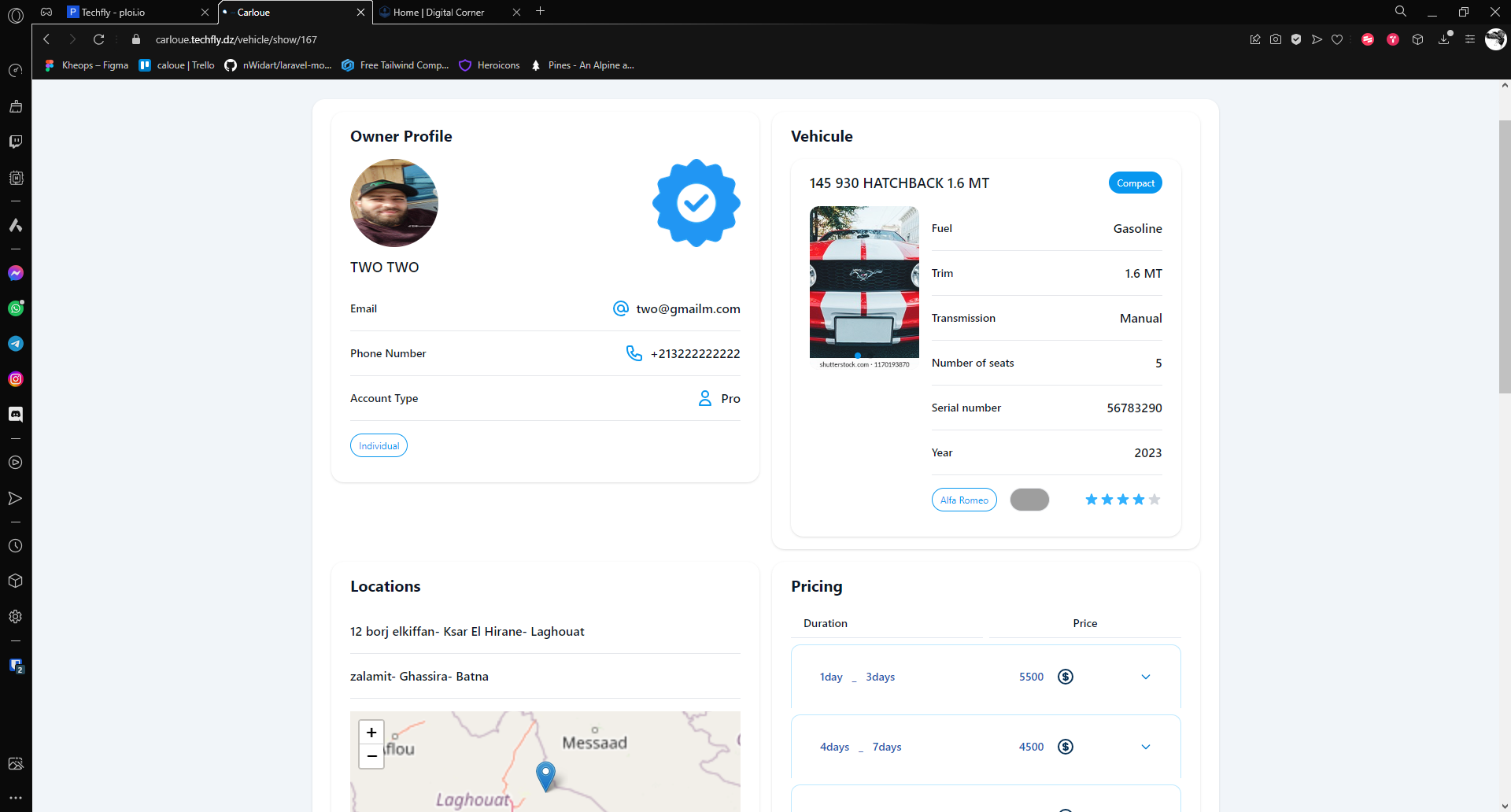Click the Alfa Romeo brand tag
This screenshot has width=1511, height=812.
click(964, 500)
